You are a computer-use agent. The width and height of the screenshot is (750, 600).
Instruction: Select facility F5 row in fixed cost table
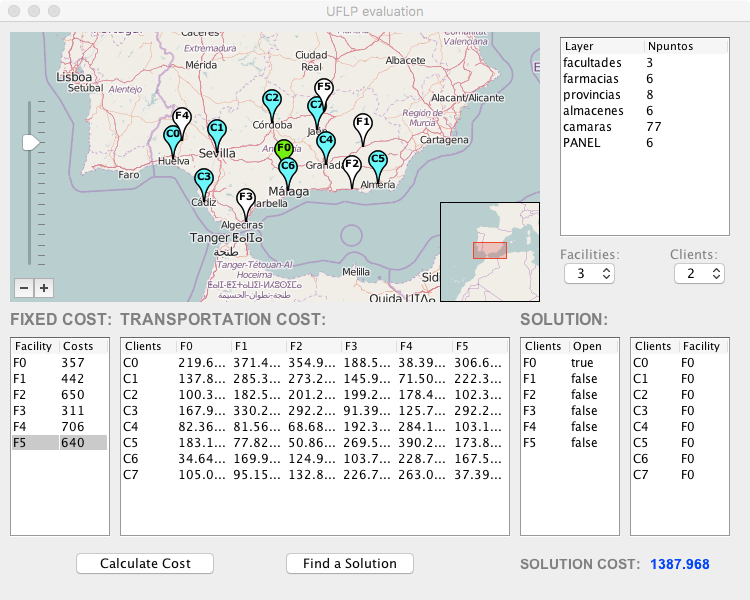[x=59, y=443]
